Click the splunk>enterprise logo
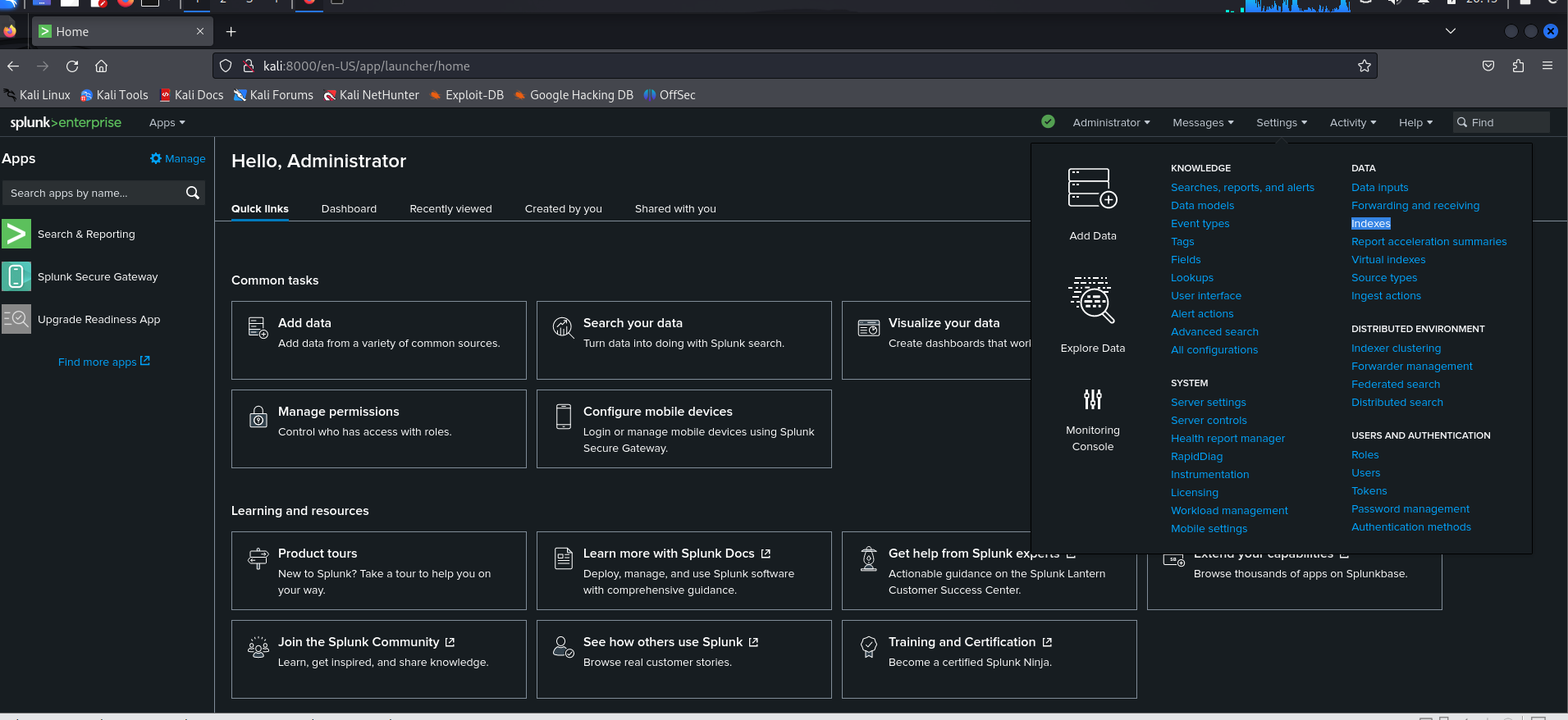The width and height of the screenshot is (1568, 720). tap(66, 122)
